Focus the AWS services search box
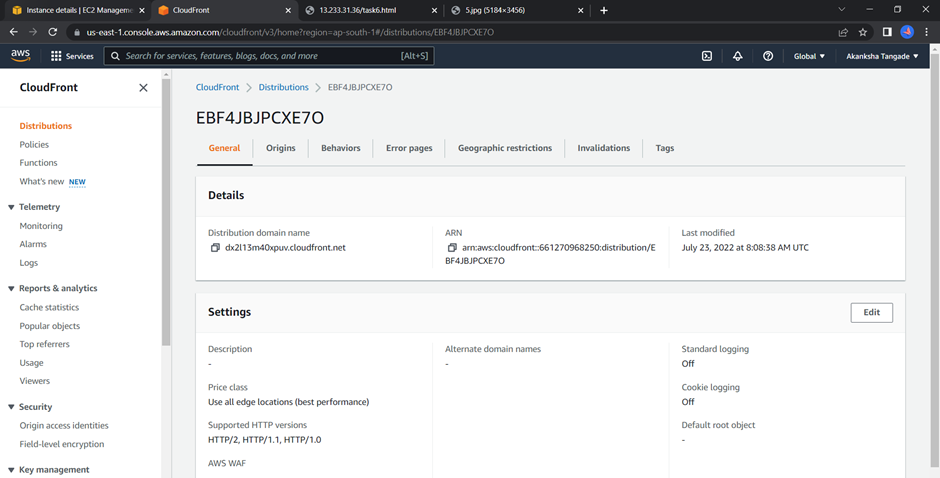Viewport: 940px width, 478px height. pyautogui.click(x=269, y=56)
